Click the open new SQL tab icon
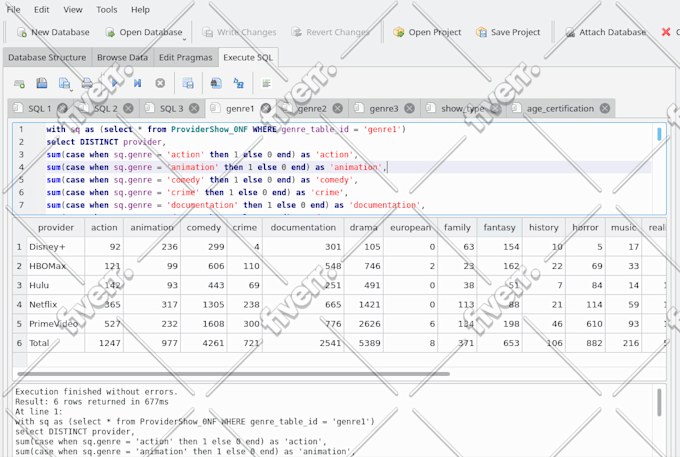This screenshot has width=680, height=457. point(19,83)
